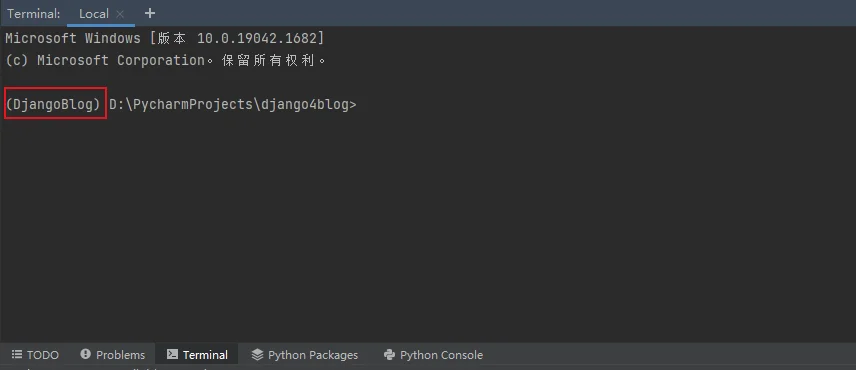Click the Problems warning circle icon

pyautogui.click(x=85, y=354)
